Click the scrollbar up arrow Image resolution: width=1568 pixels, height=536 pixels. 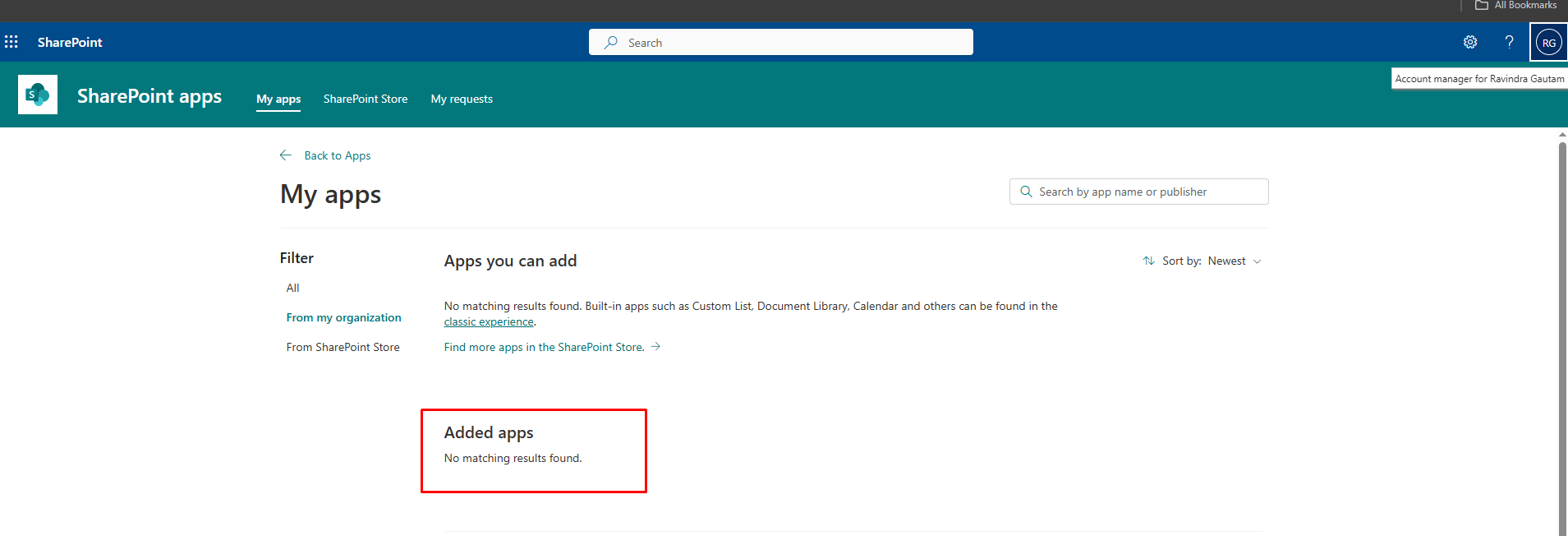[1562, 134]
